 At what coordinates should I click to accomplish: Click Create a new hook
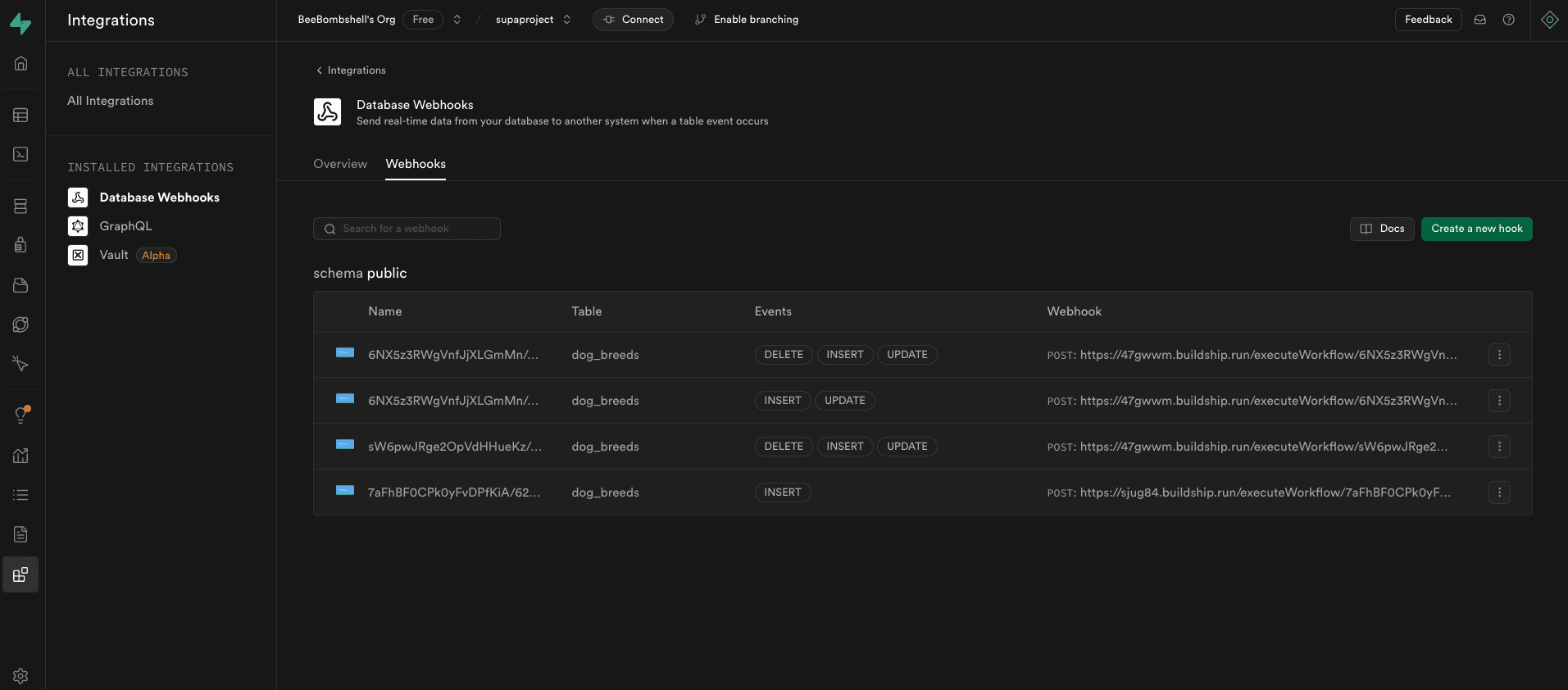[x=1477, y=229]
